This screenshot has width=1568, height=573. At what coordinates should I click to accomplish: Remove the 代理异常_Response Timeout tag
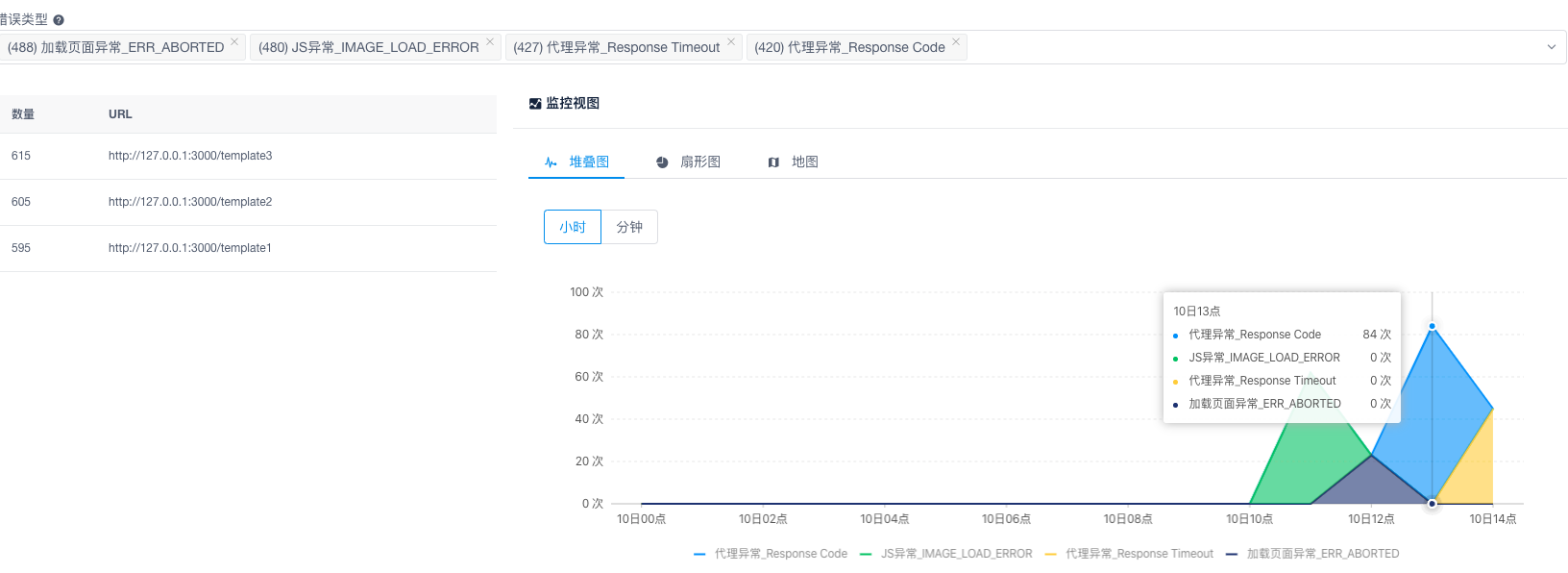[731, 41]
